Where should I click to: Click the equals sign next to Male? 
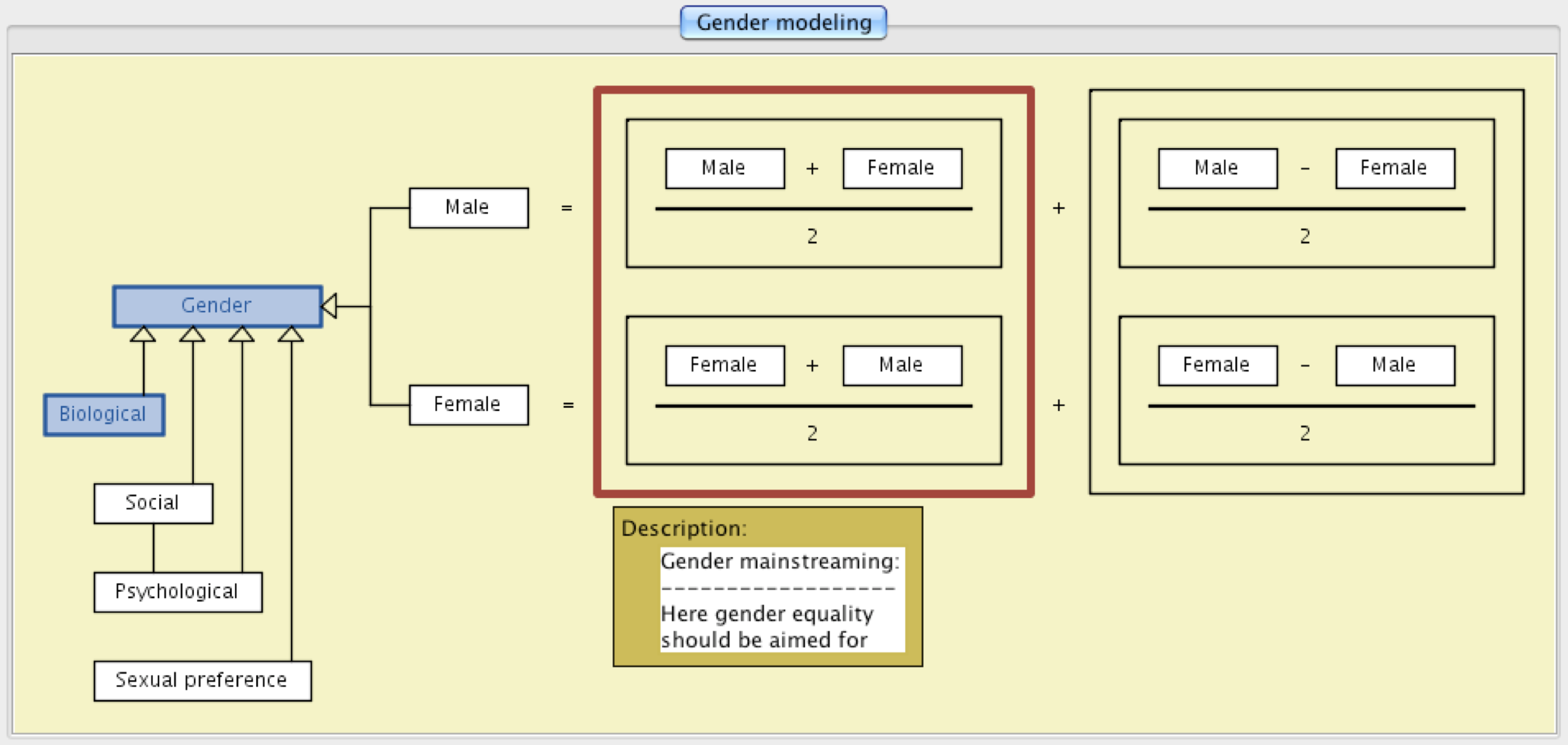tap(567, 208)
